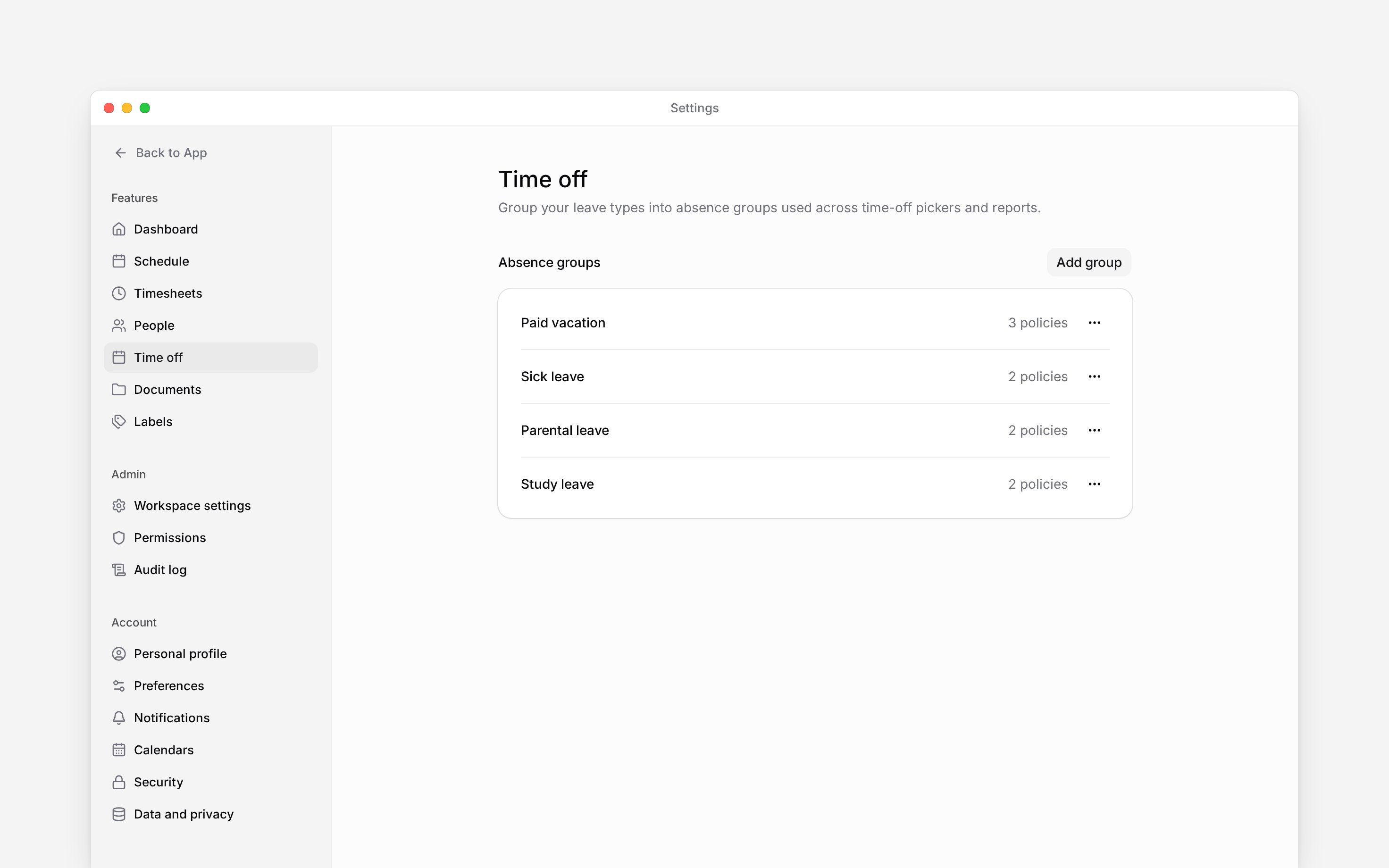This screenshot has width=1389, height=868.
Task: Open Calendars settings
Action: tap(210, 751)
